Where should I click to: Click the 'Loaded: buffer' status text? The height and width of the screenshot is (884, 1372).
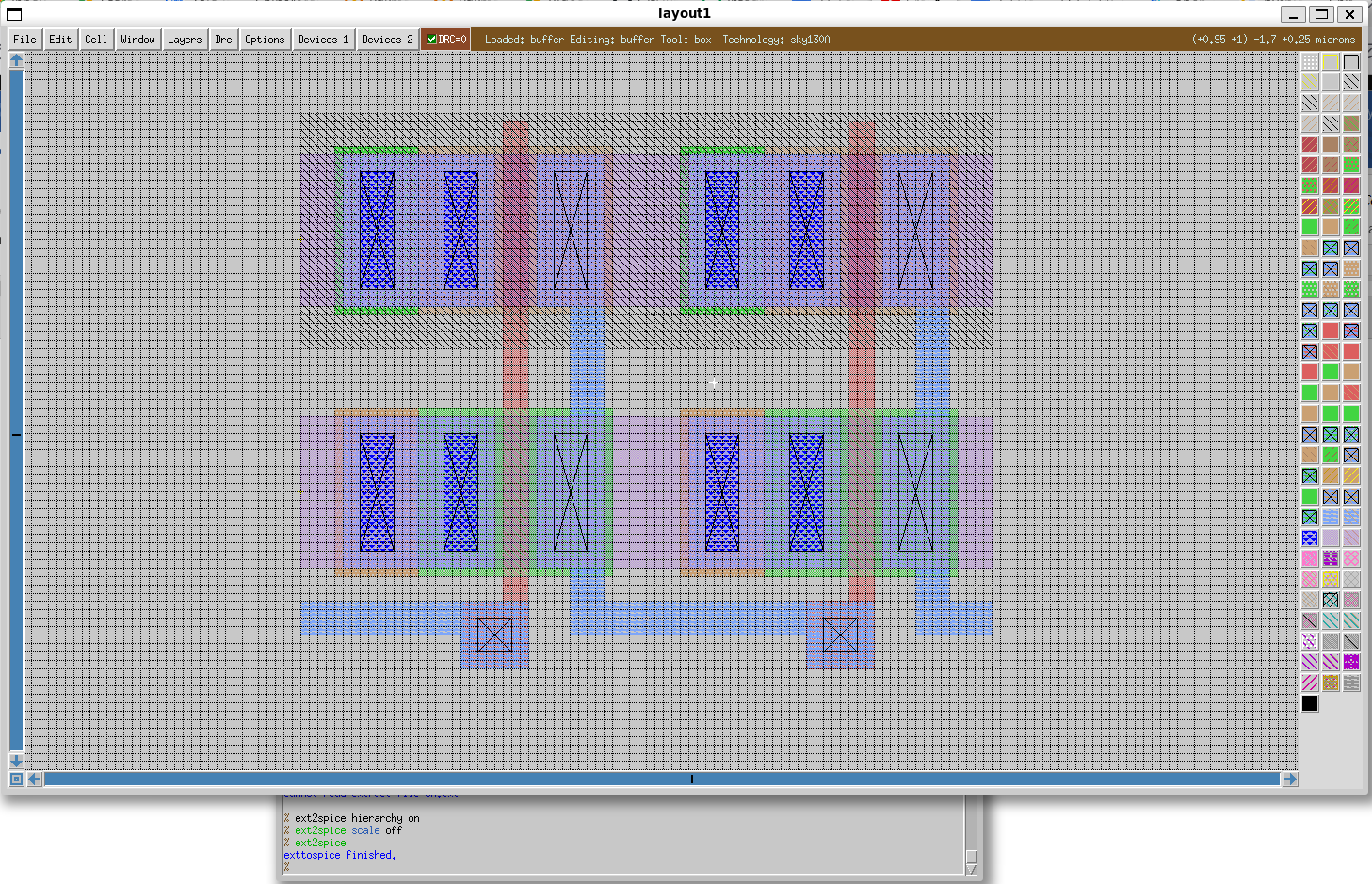click(x=523, y=40)
